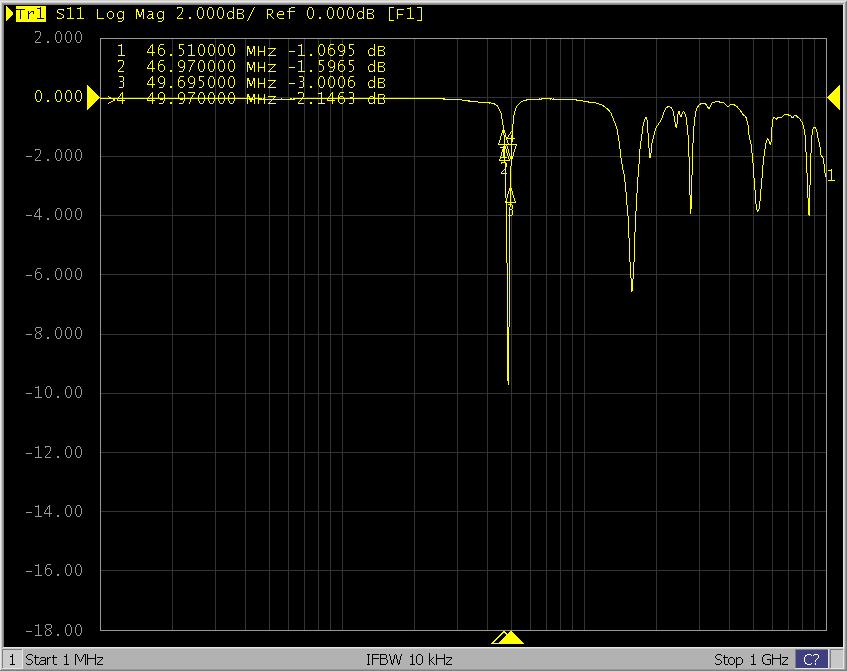Screen dimensions: 847x671
Task: Click the [F1] fixture simulator indicator
Action: [x=408, y=14]
